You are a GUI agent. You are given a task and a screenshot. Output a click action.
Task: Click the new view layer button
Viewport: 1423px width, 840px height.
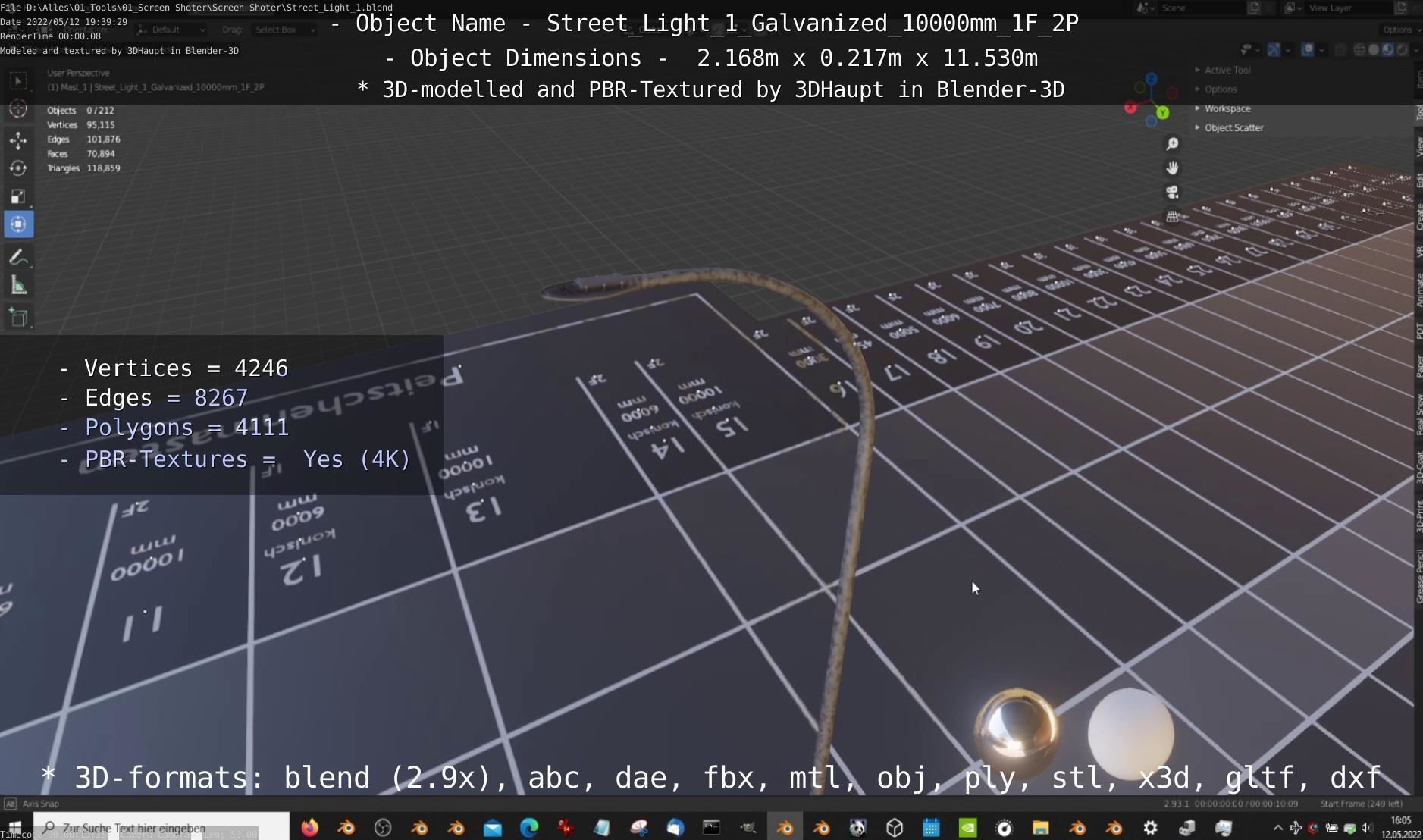[1401, 8]
